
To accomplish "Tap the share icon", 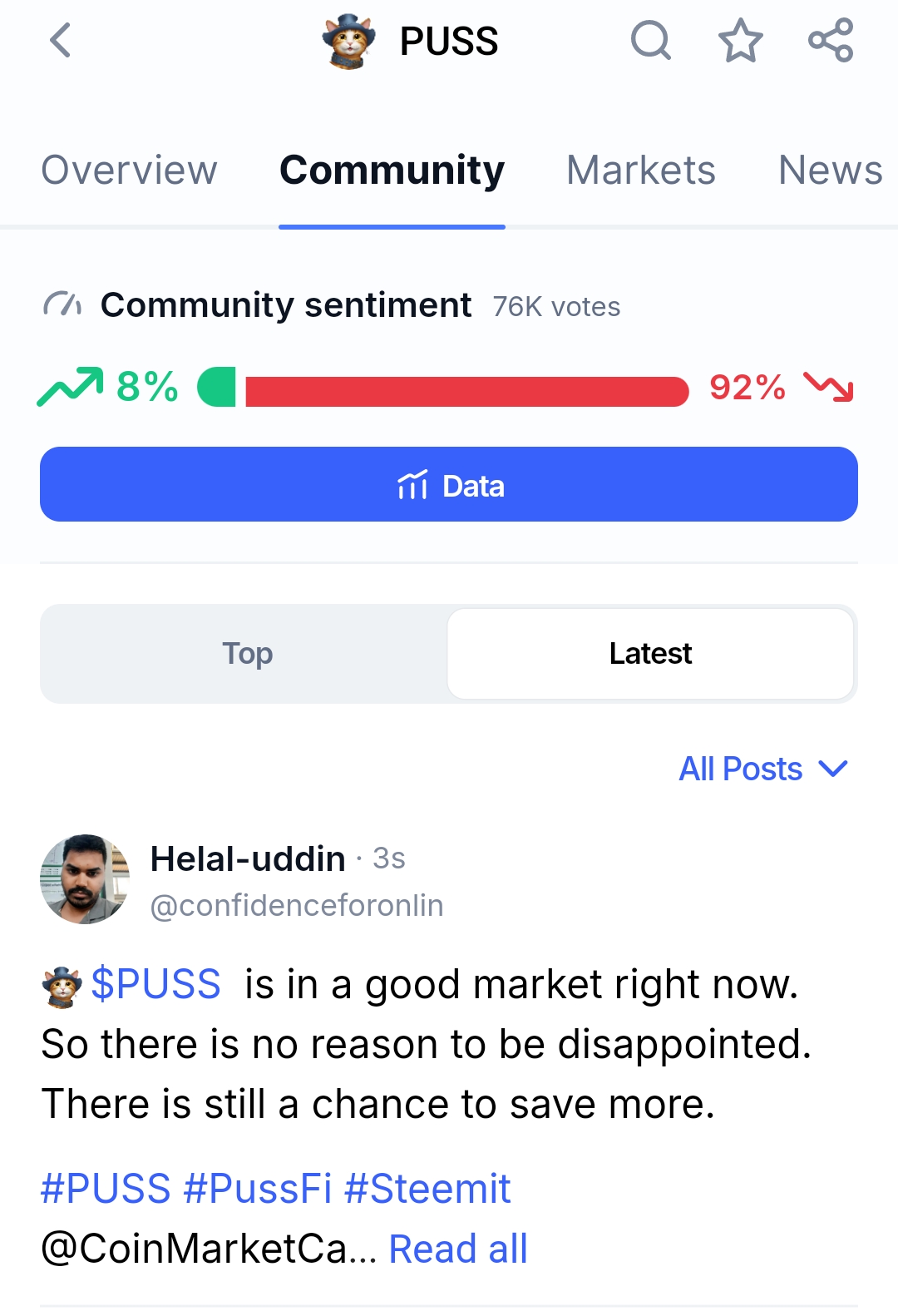I will click(x=831, y=40).
